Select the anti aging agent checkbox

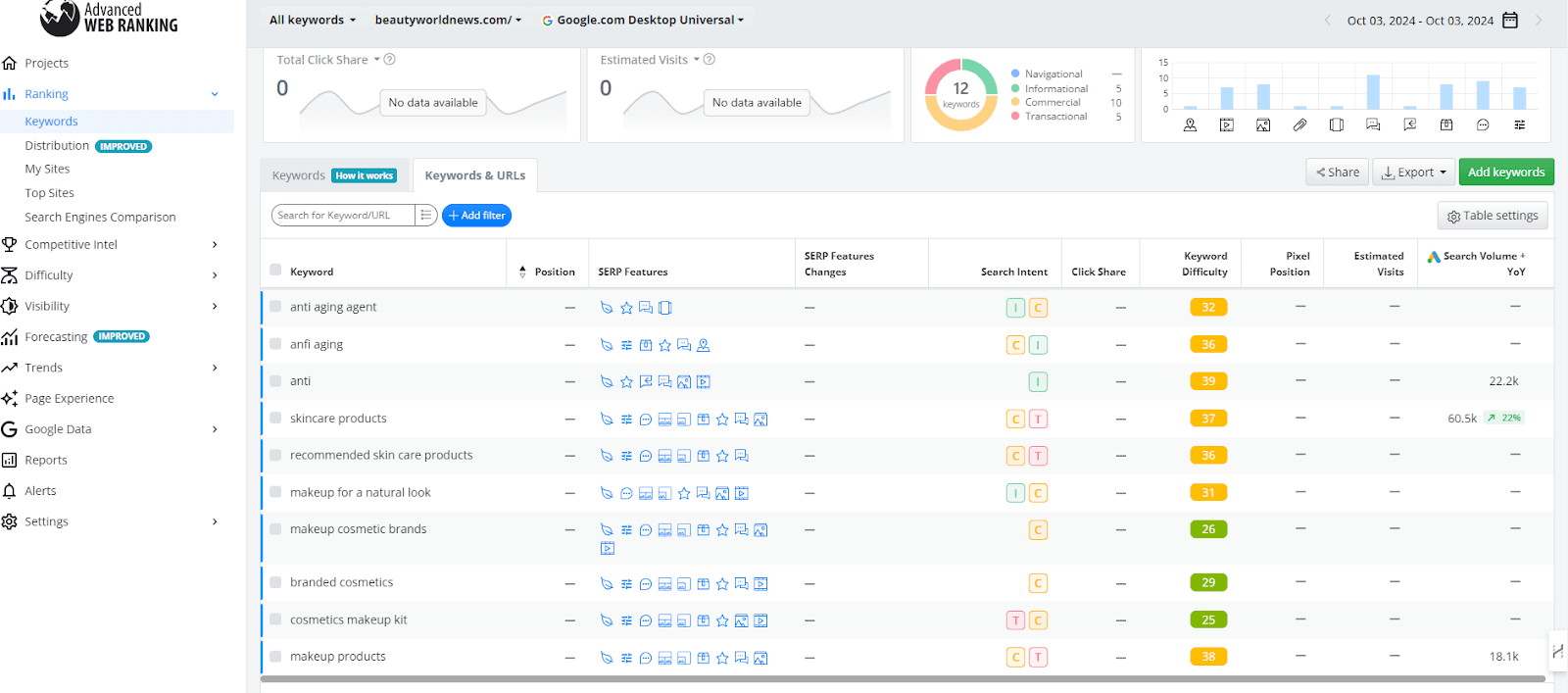click(275, 307)
